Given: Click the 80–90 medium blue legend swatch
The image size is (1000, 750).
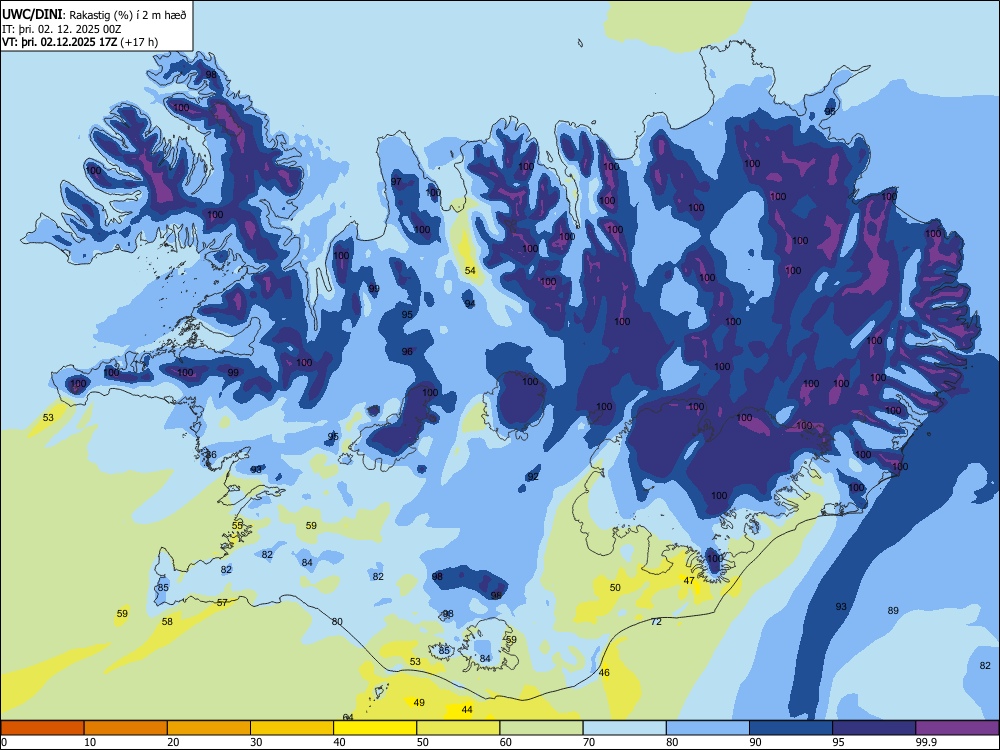Looking at the screenshot, I should (x=708, y=728).
